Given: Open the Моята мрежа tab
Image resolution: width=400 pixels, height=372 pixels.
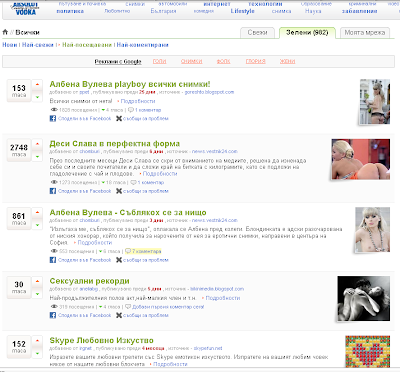Looking at the screenshot, I should 365,33.
